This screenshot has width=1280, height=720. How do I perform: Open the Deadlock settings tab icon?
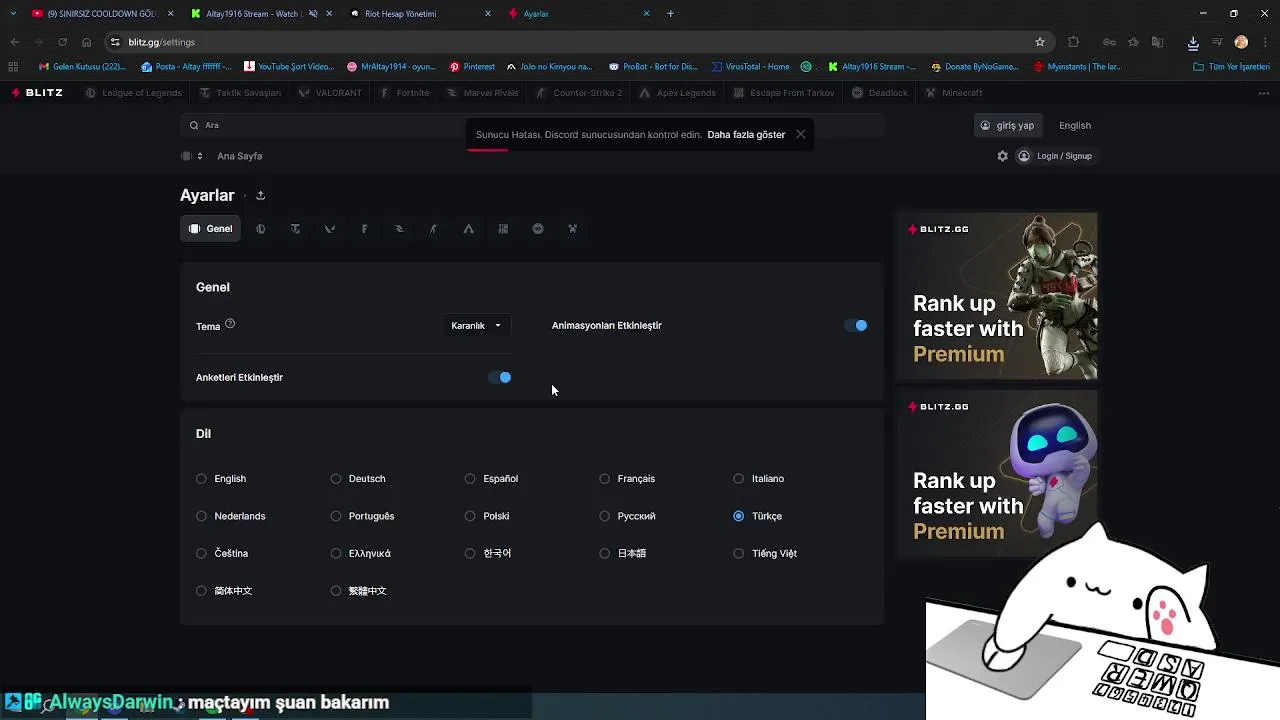click(x=538, y=229)
